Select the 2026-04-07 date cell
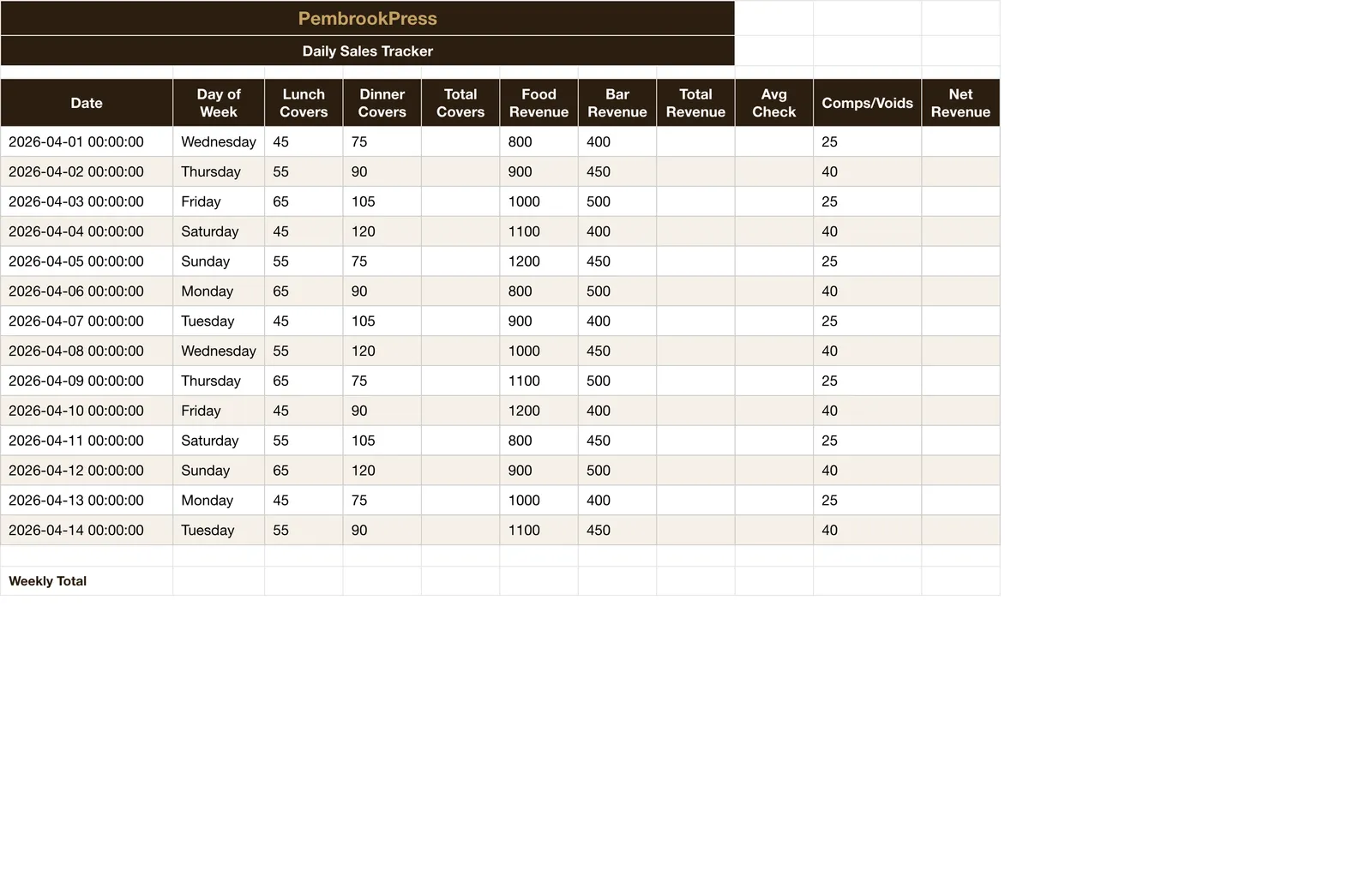 [x=87, y=321]
